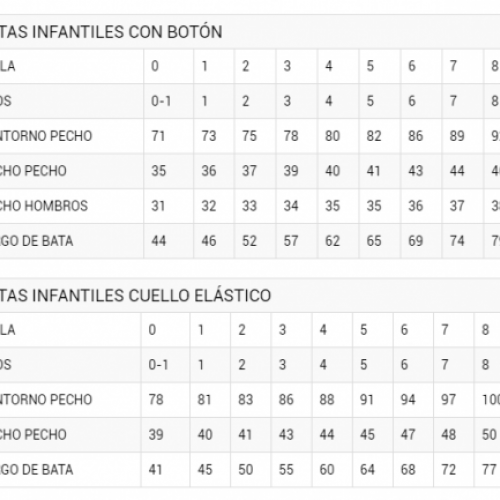The width and height of the screenshot is (500, 500).
Task: Click the BATAS INFANTILES CON BOTÓN table heading
Action: point(111,32)
